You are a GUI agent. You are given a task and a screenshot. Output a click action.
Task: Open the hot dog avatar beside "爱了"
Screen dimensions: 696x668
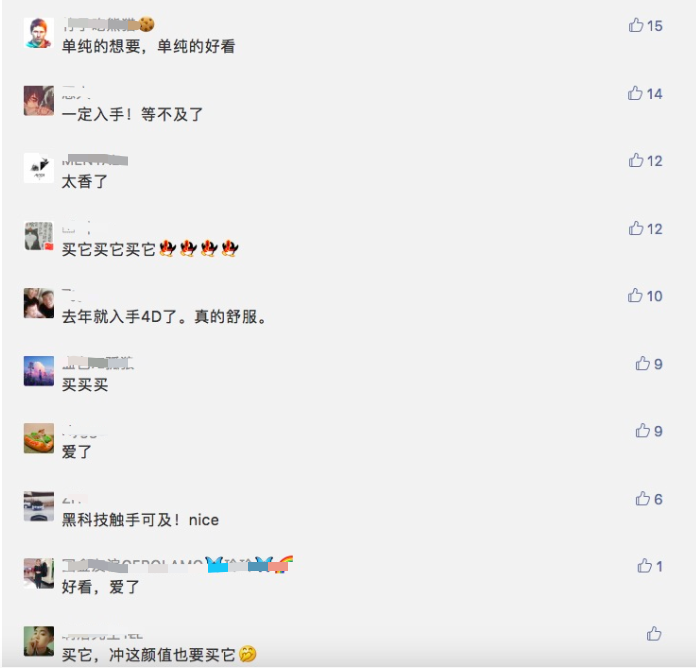(39, 438)
